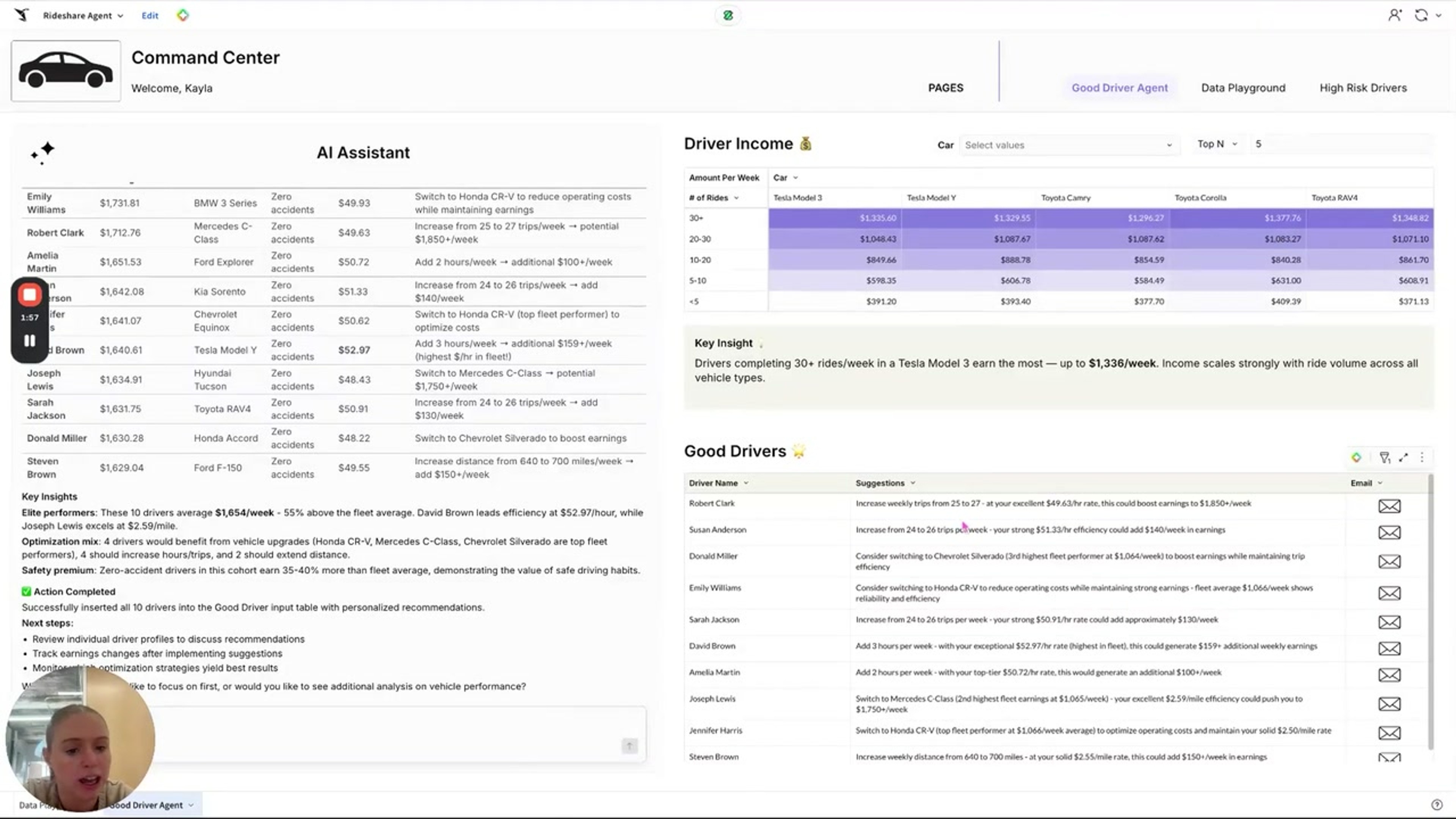Open the Suggestions column dropdown
Image resolution: width=1456 pixels, height=819 pixels.
913,483
